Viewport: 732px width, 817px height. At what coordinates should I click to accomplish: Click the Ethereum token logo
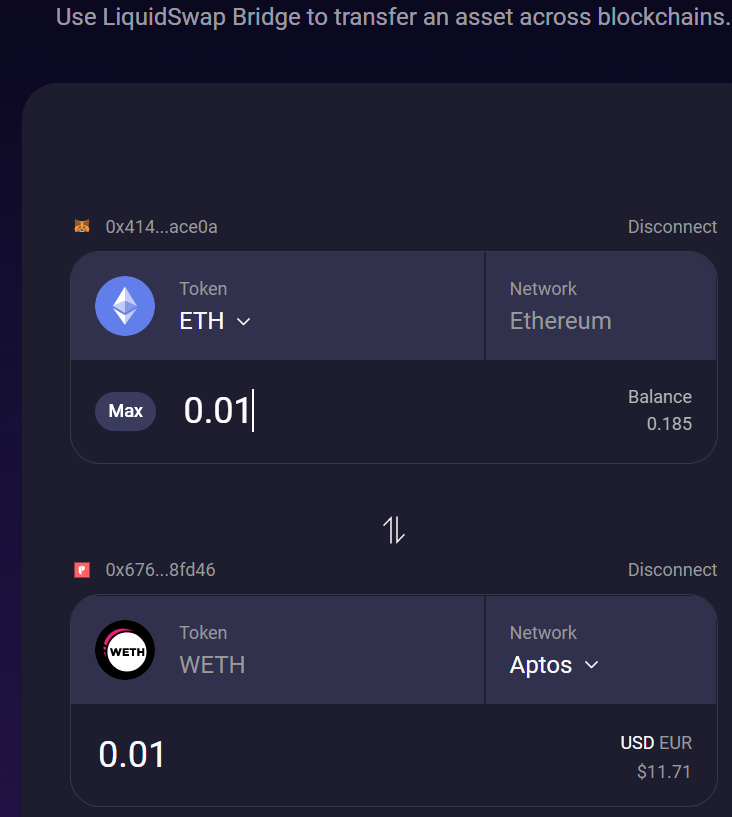tap(125, 306)
